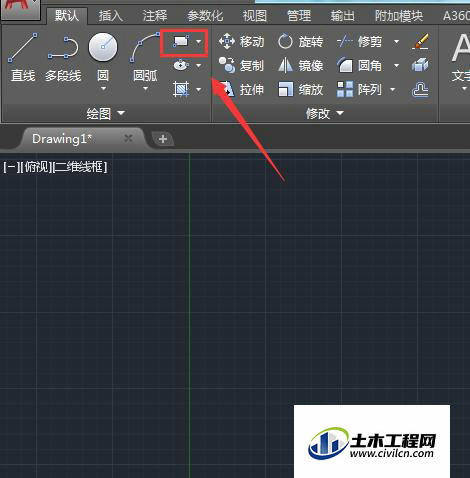Switch to the Insert (插入) ribbon tab
Image resolution: width=470 pixels, height=478 pixels.
click(x=110, y=16)
